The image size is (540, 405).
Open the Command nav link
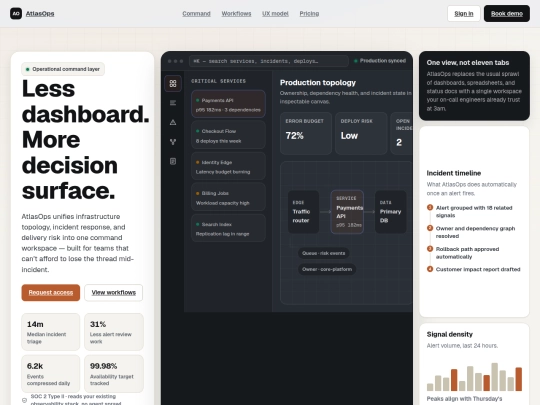click(196, 13)
